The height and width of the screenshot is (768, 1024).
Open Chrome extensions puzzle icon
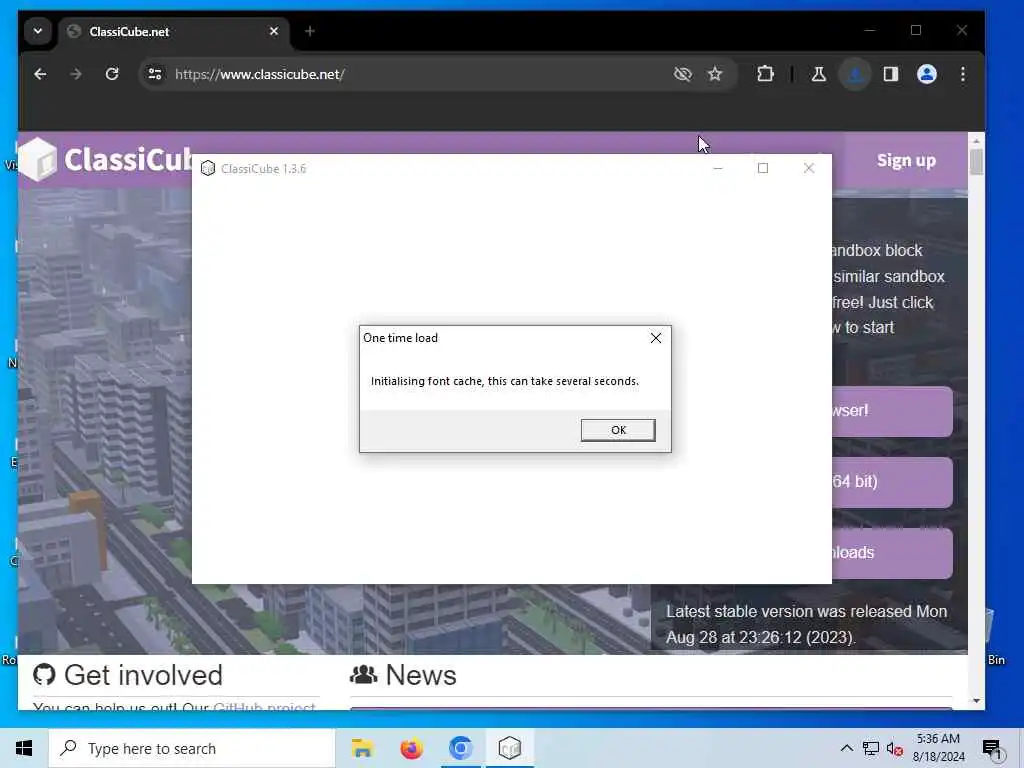point(765,74)
